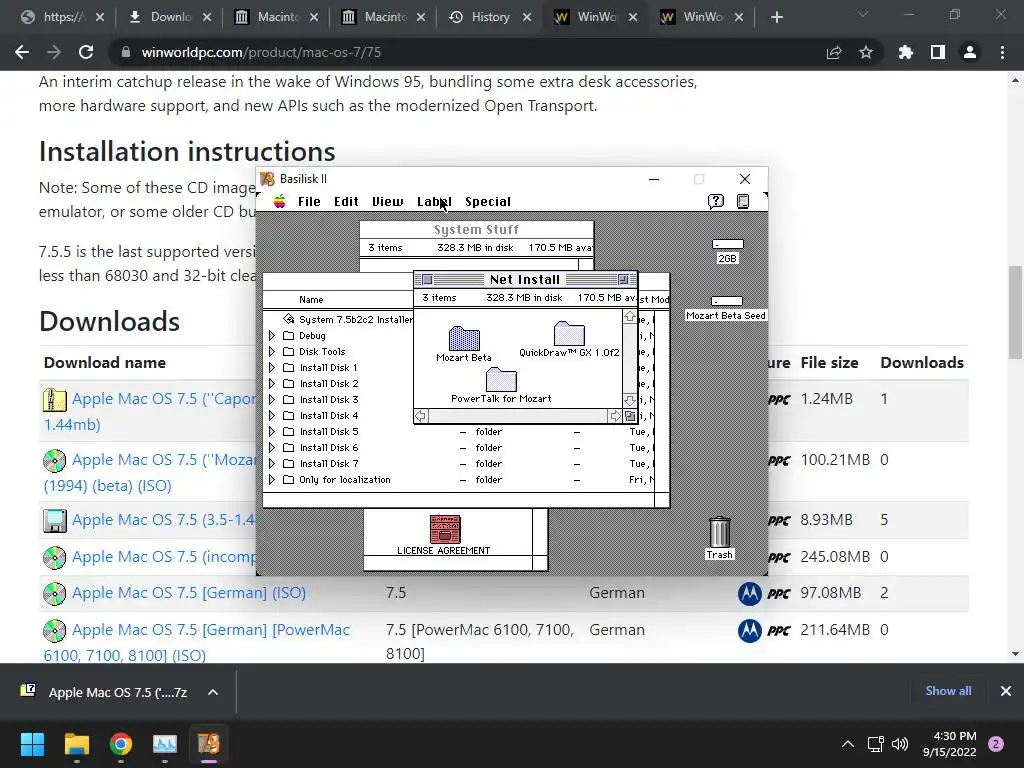The width and height of the screenshot is (1024, 768).
Task: Open the Chrome profile avatar
Action: point(970,52)
